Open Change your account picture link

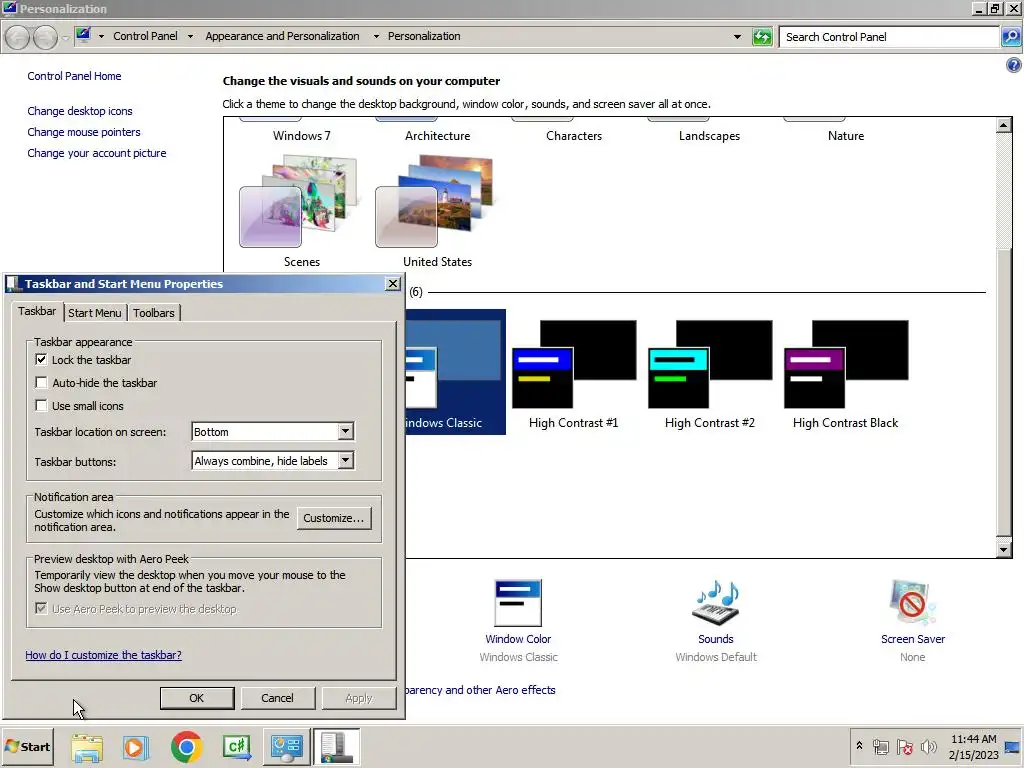(x=97, y=153)
